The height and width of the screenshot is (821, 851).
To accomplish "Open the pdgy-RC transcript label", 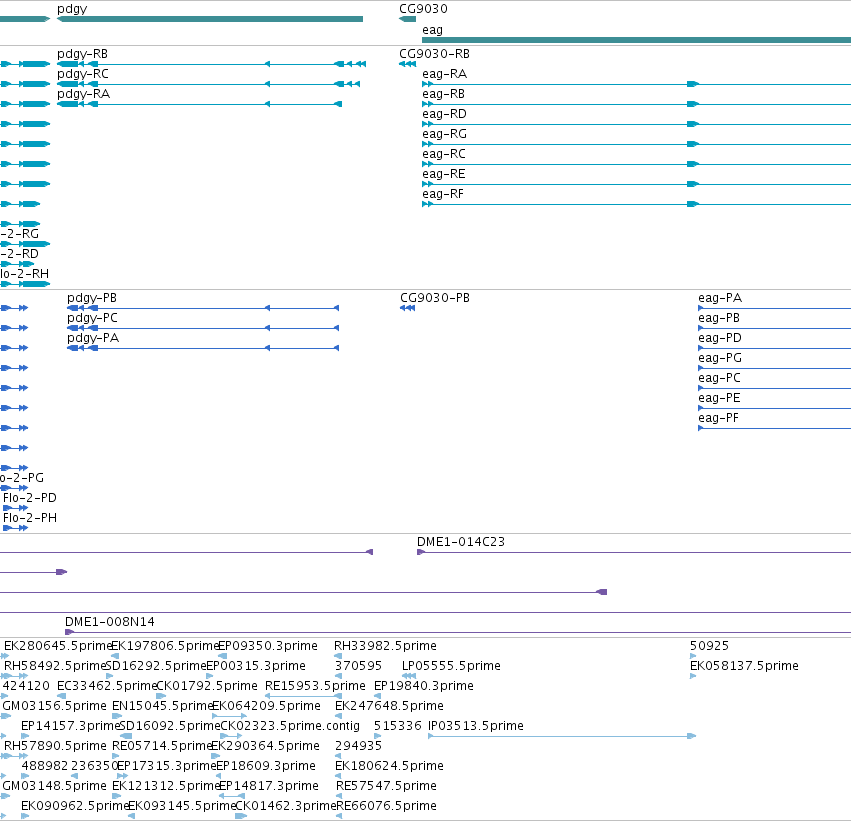I will click(82, 74).
